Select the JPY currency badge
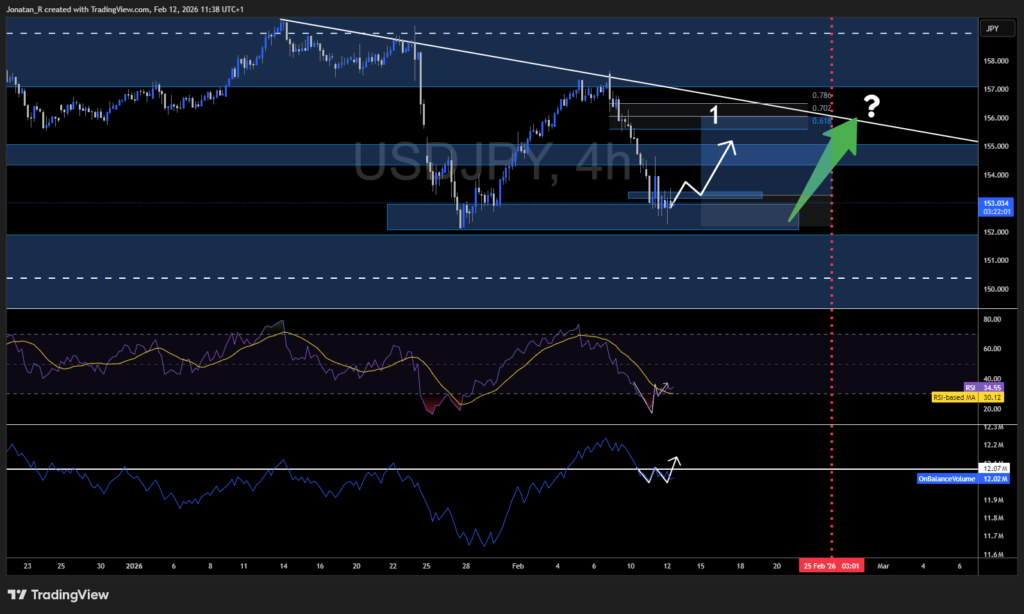 click(x=996, y=28)
